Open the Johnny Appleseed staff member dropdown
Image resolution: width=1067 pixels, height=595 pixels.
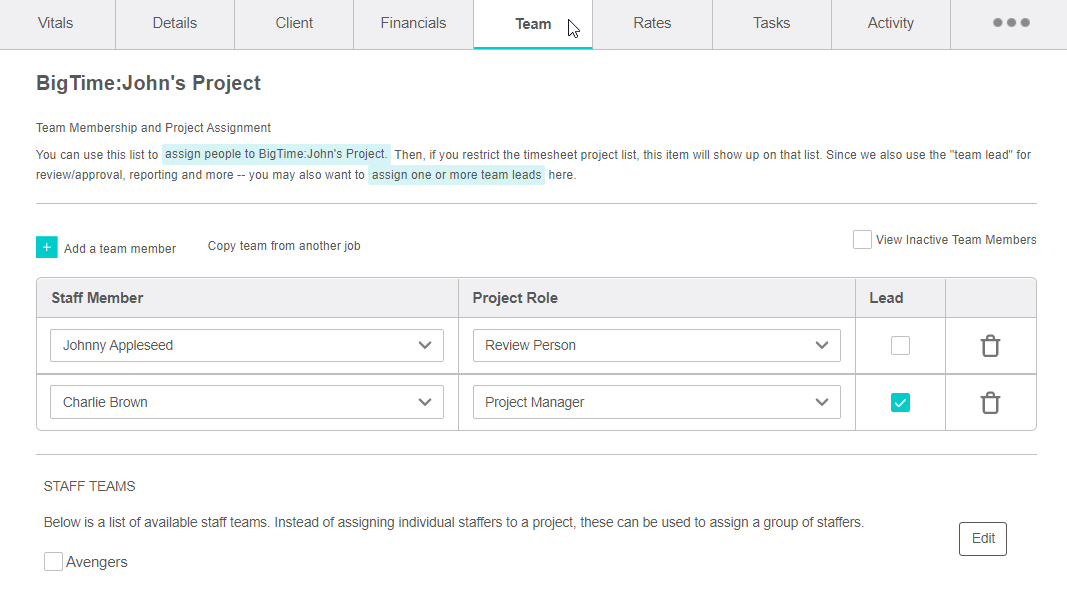(x=246, y=346)
